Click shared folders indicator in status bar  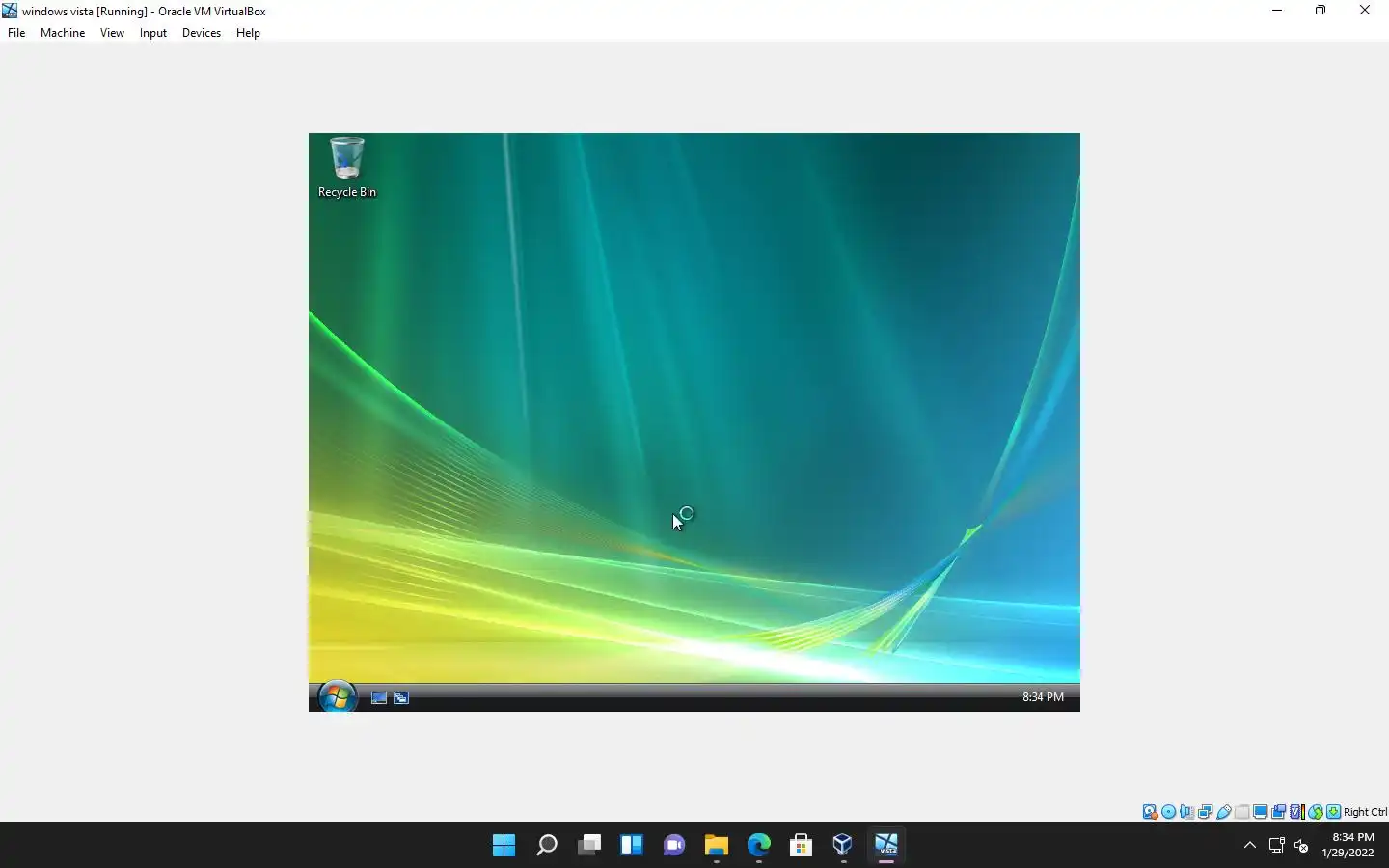click(1242, 812)
